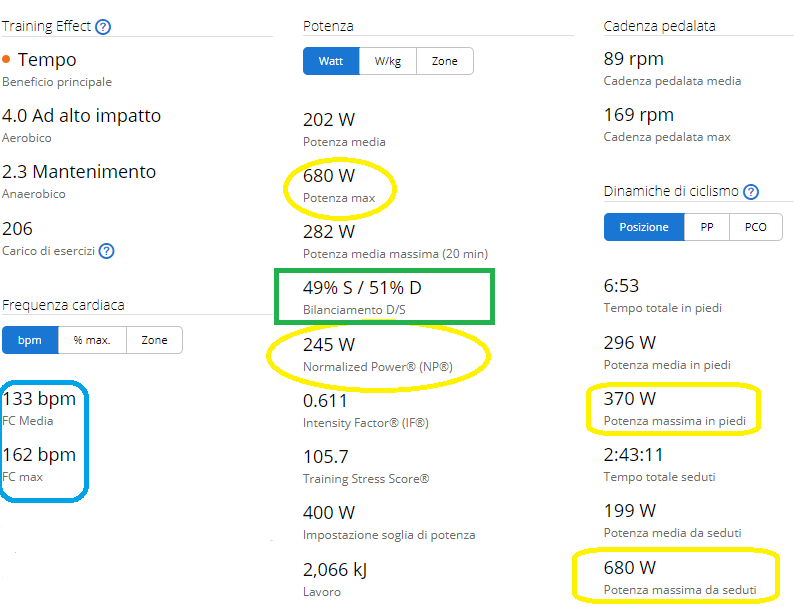The image size is (794, 607).
Task: Show heart rate Zone view
Action: [154, 340]
